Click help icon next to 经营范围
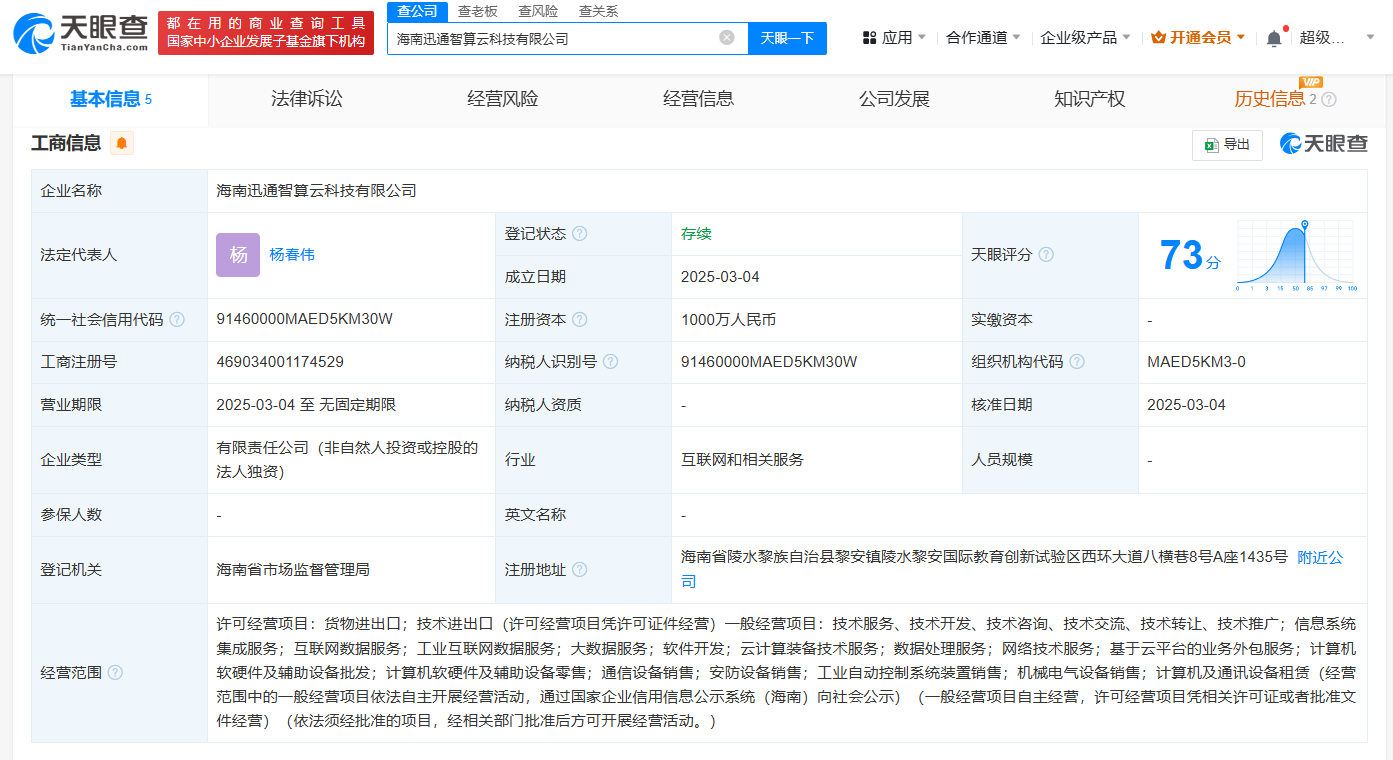This screenshot has height=760, width=1393. [x=115, y=673]
